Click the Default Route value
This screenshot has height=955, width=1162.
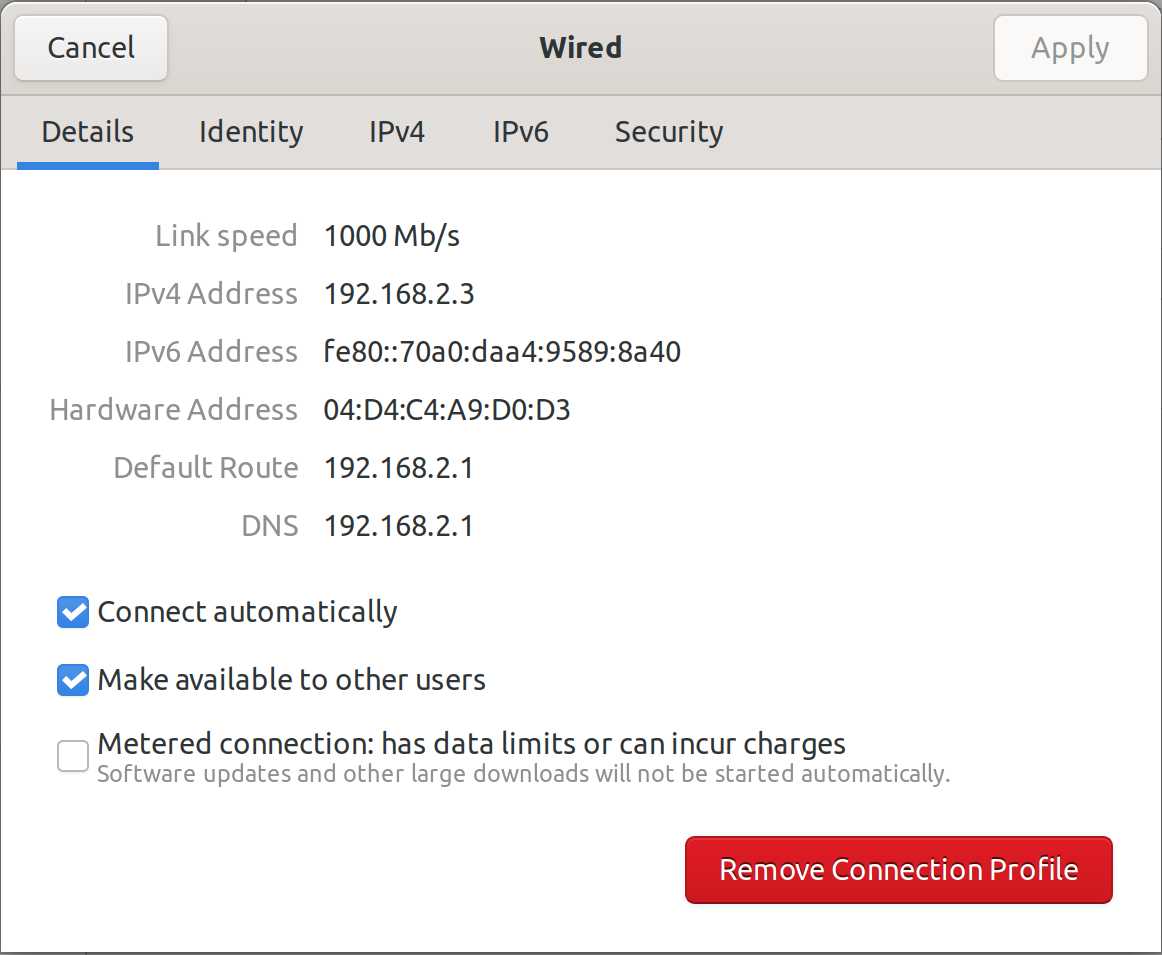click(398, 468)
